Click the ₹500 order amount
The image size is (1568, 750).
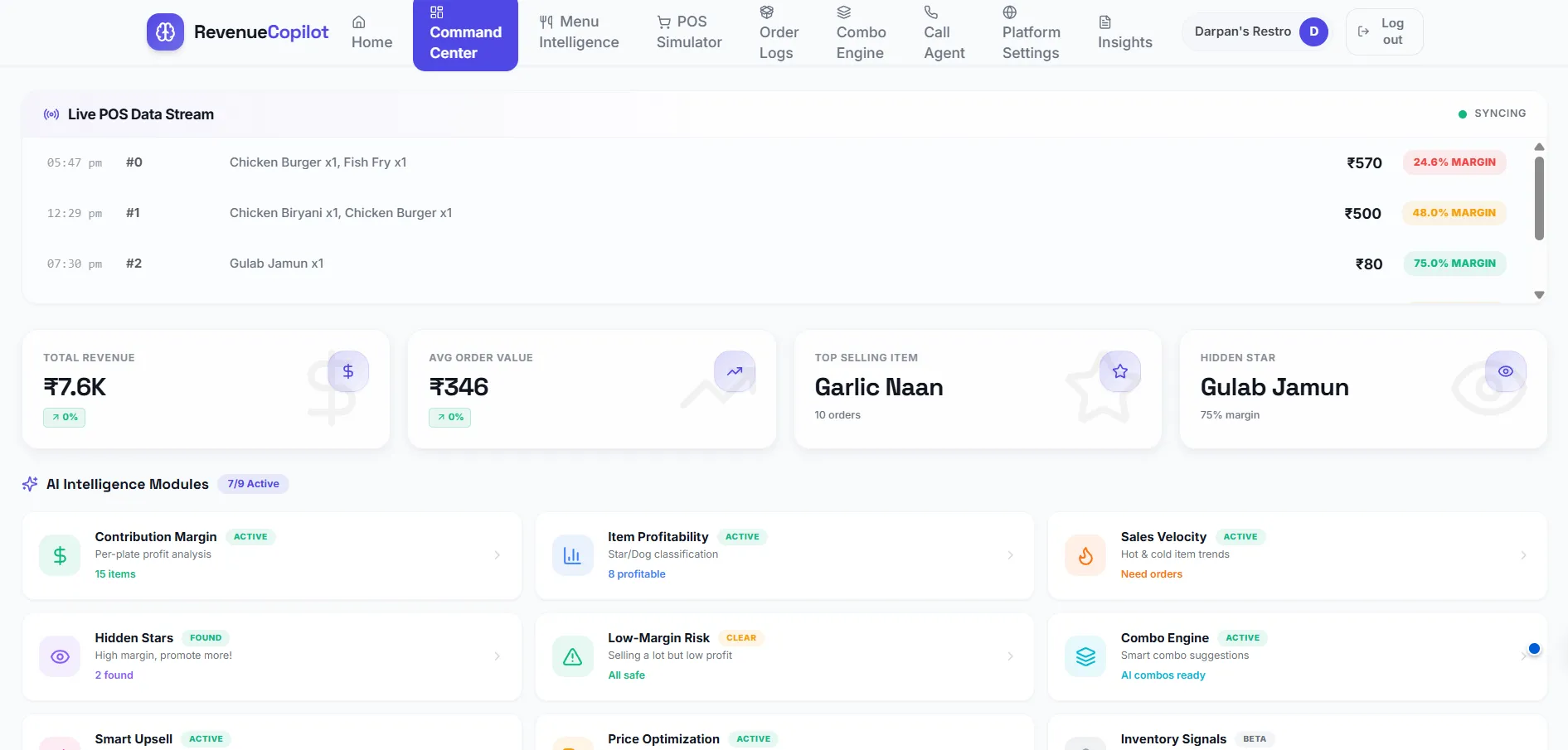pyautogui.click(x=1362, y=214)
